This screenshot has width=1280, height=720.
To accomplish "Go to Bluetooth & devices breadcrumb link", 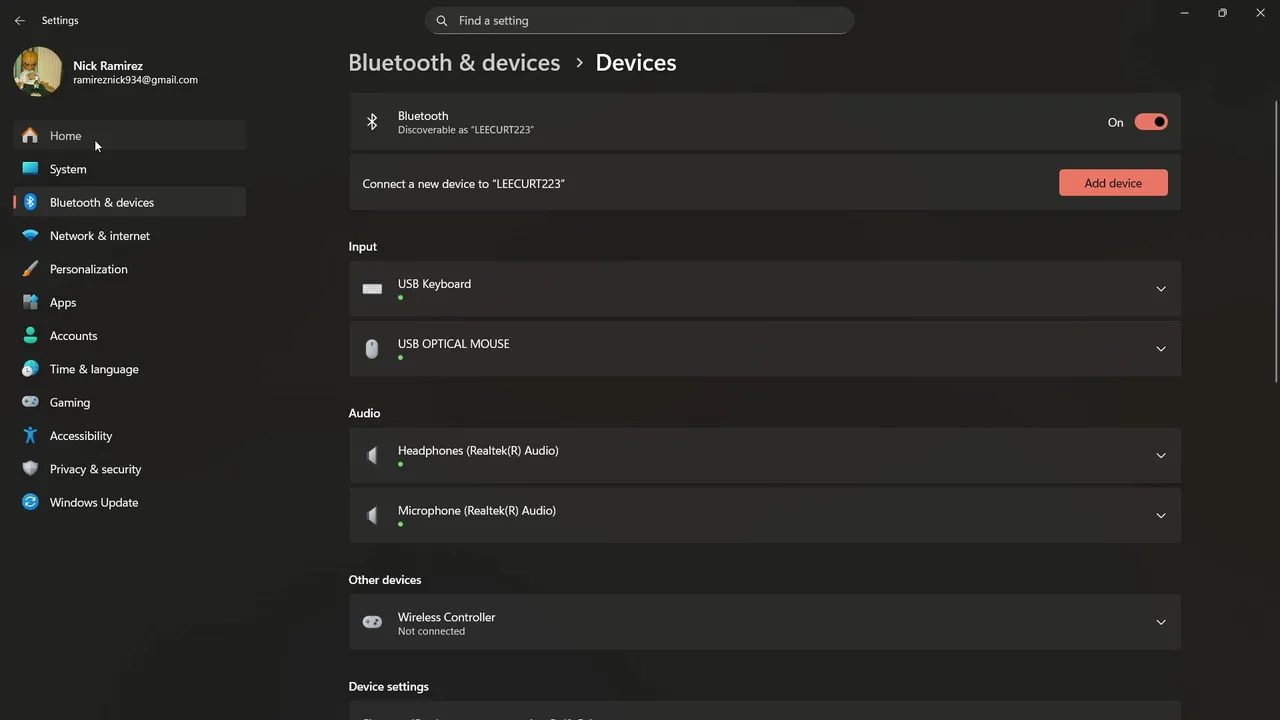I will coord(454,62).
